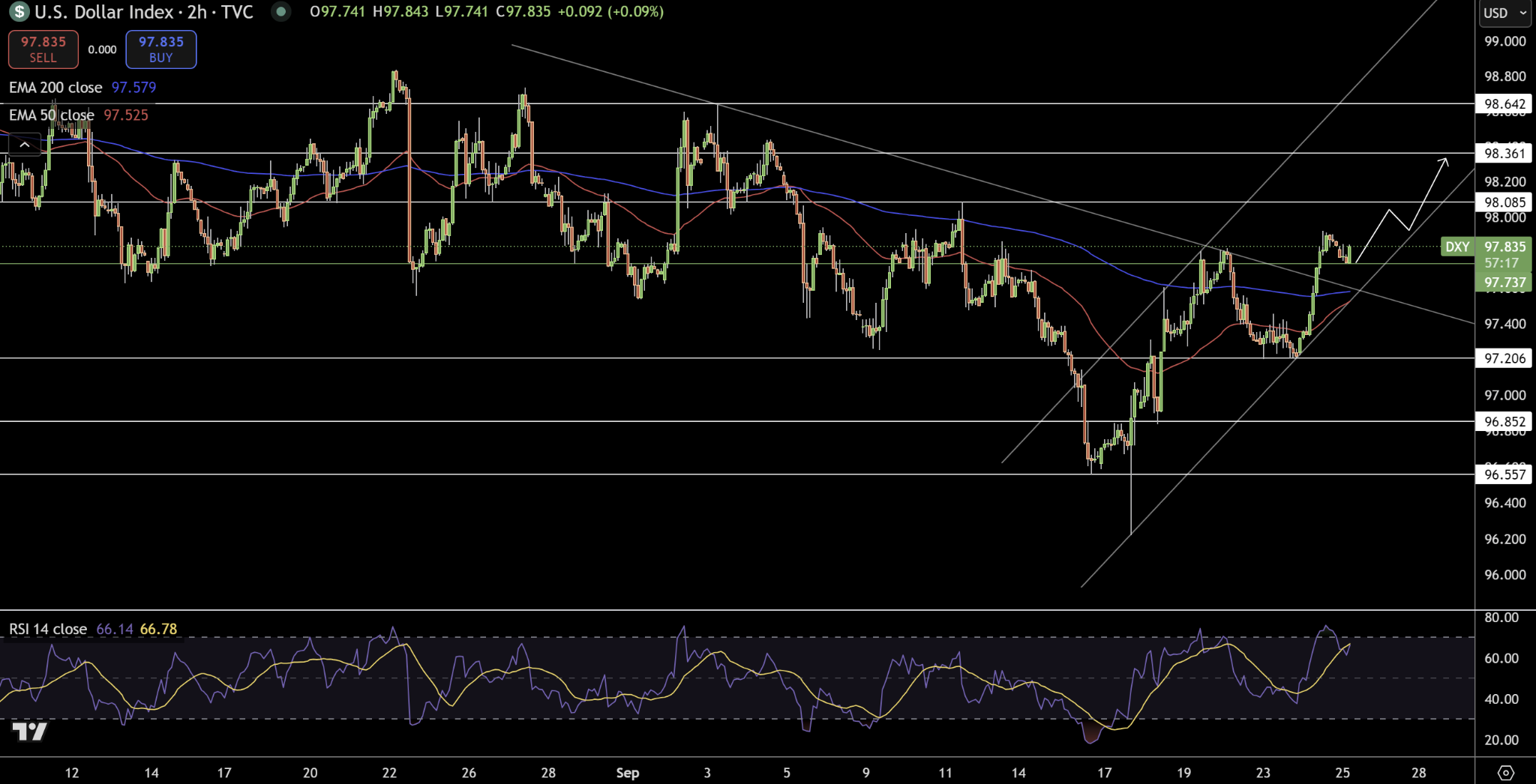This screenshot has width=1536, height=784.
Task: Click the 96.557 support level label
Action: (1504, 474)
